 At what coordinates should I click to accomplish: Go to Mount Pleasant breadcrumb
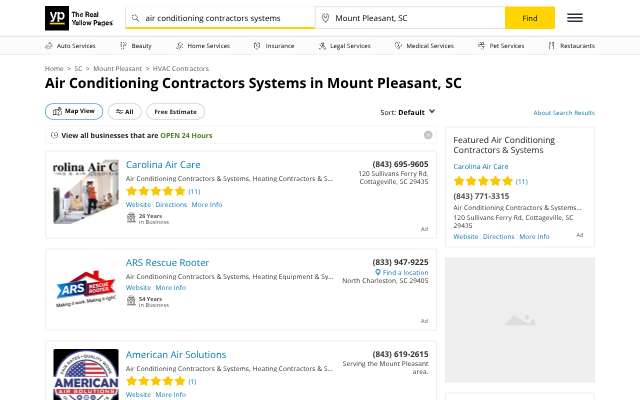[x=118, y=68]
